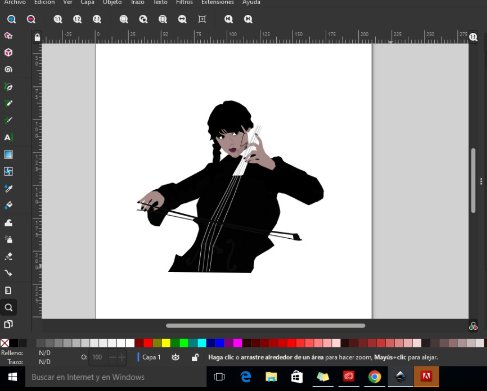Select the Gradient tool
The height and width of the screenshot is (391, 487).
pyautogui.click(x=8, y=154)
